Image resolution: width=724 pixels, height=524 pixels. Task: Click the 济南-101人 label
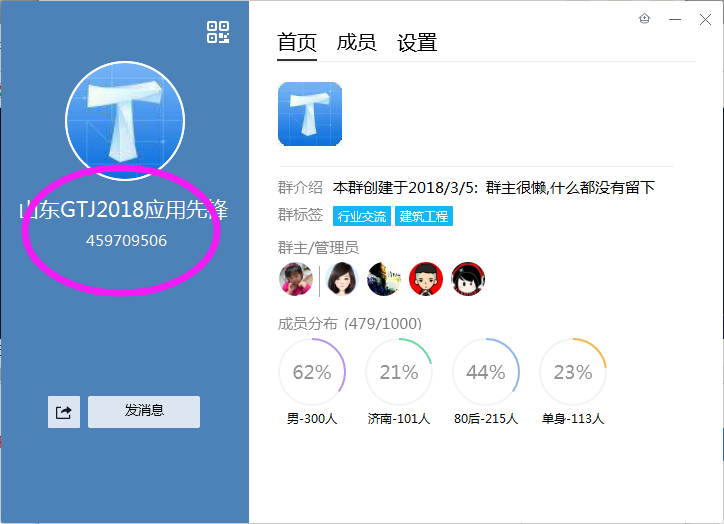tap(399, 419)
